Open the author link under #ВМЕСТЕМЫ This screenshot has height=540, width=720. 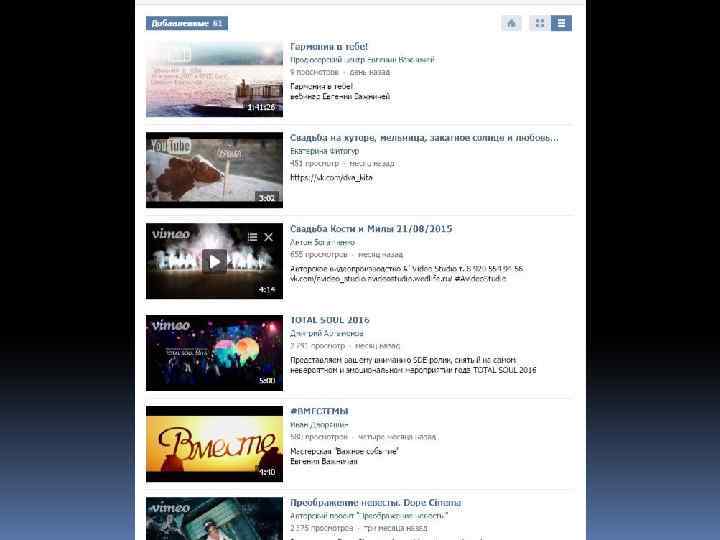[319, 425]
